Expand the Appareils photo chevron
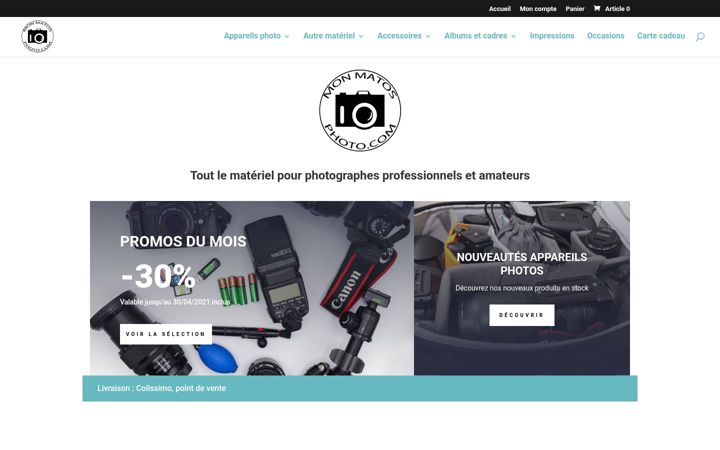This screenshot has height=450, width=720. click(287, 36)
